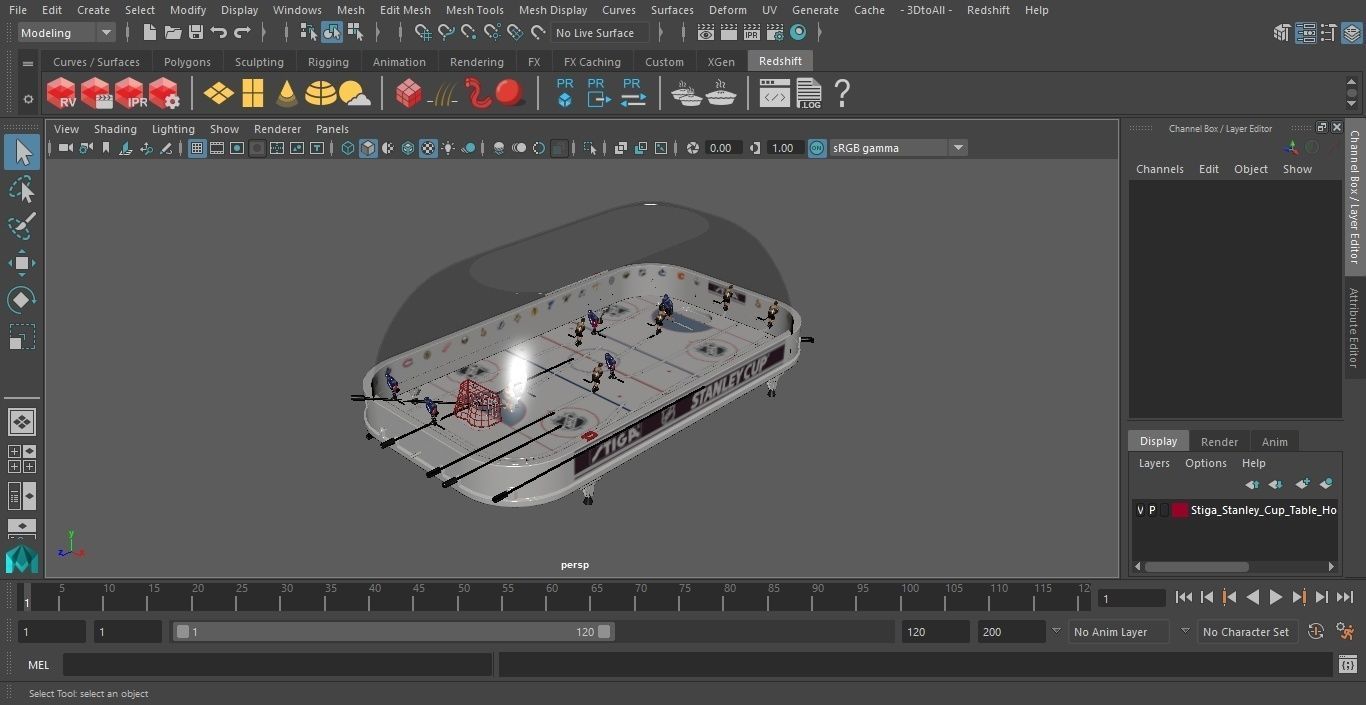Screen dimensions: 1366x705
Task: Click the red sphere Redshift material icon
Action: click(x=510, y=93)
